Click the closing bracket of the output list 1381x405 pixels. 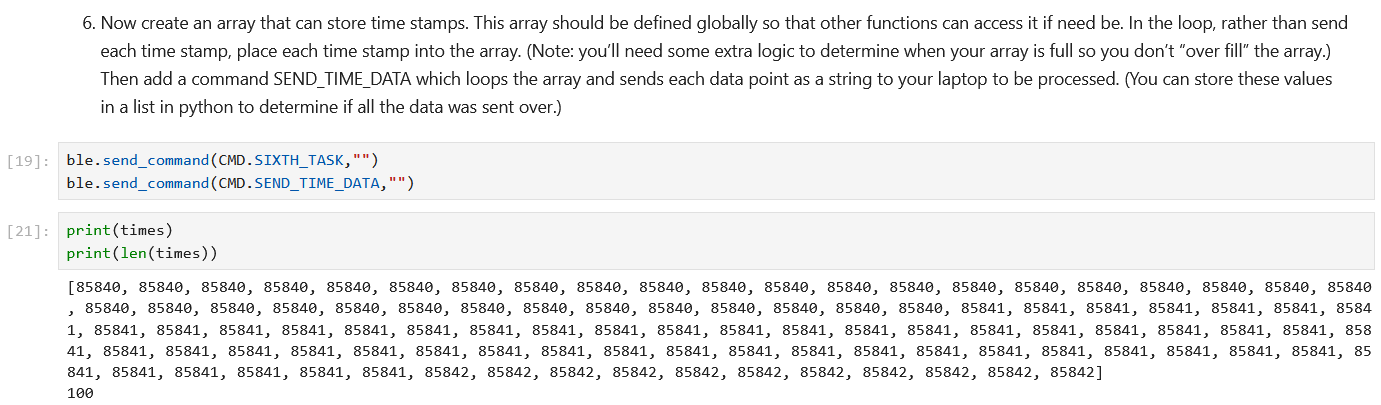click(1099, 372)
